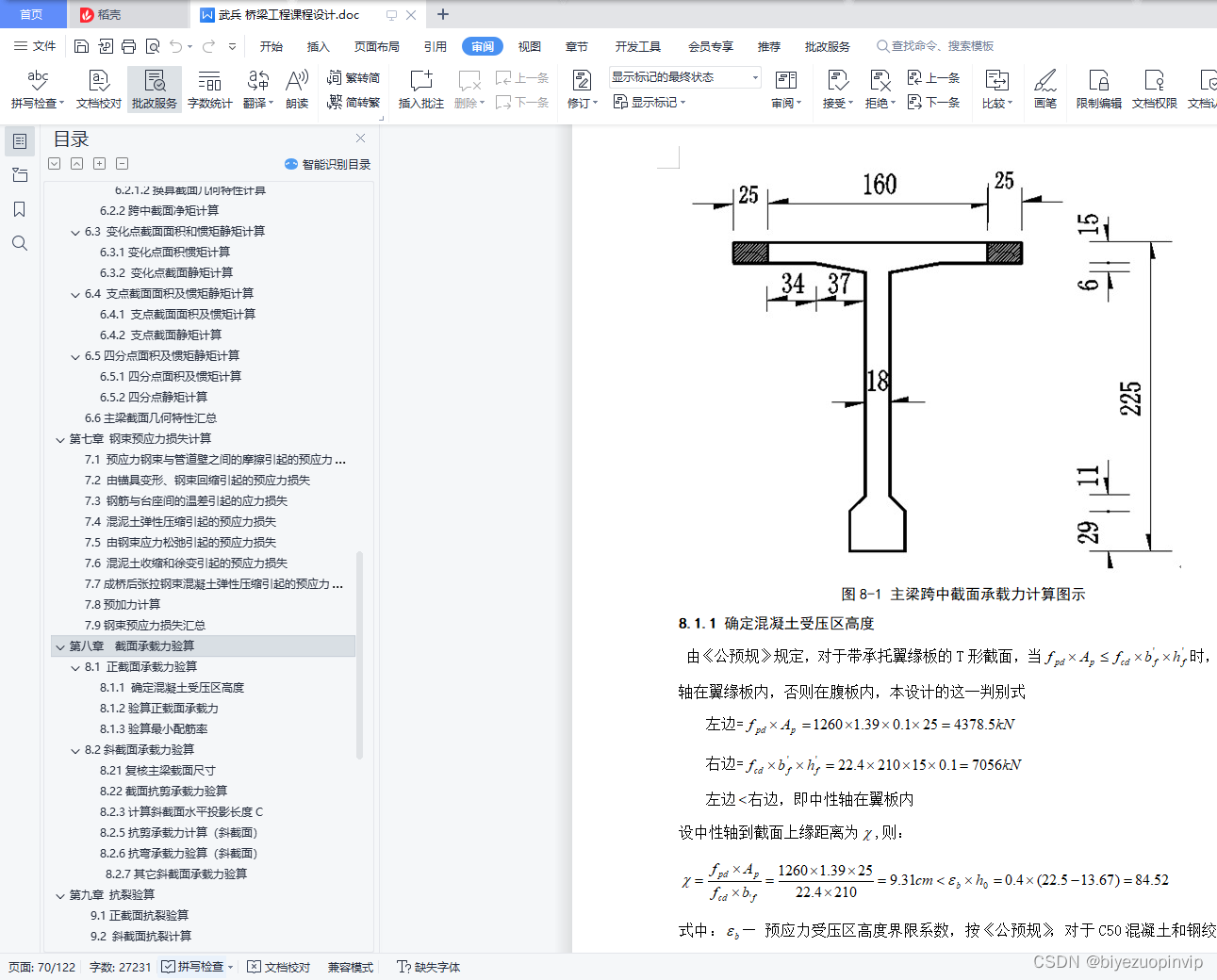1217x980 pixels.
Task: Collapse the 第八章 截面承载力验算 section
Action: pos(59,645)
